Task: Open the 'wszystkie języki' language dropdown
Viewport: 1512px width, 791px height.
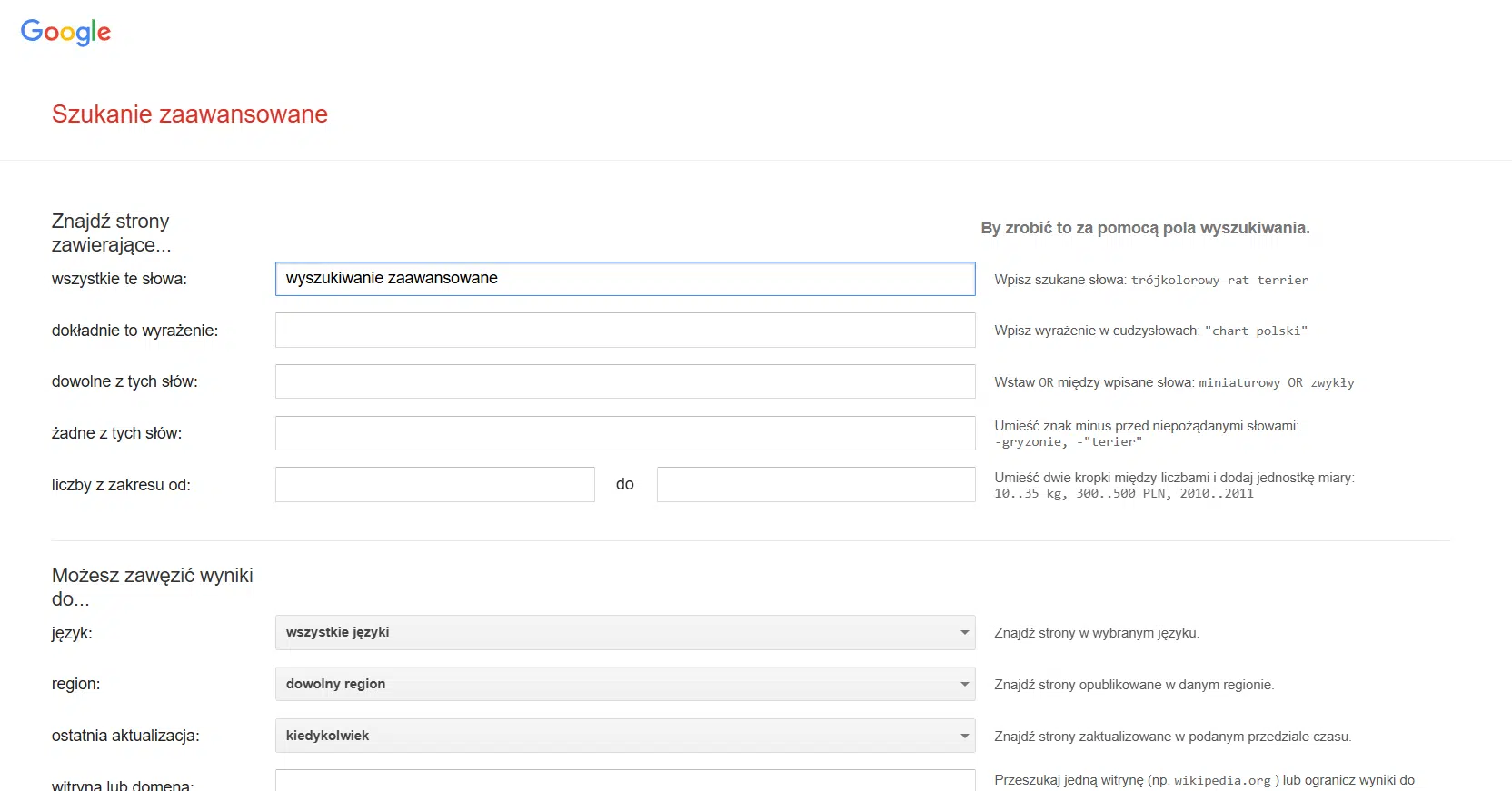Action: tap(625, 632)
